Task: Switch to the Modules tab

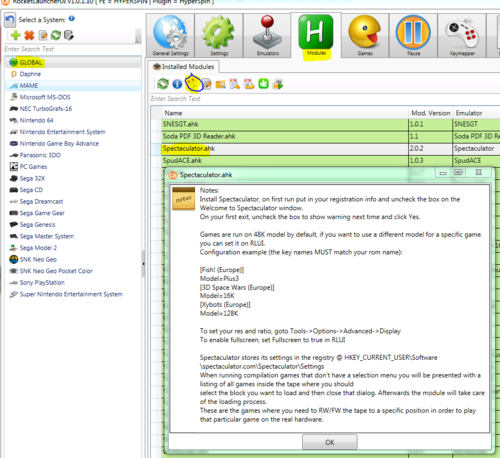Action: 316,36
